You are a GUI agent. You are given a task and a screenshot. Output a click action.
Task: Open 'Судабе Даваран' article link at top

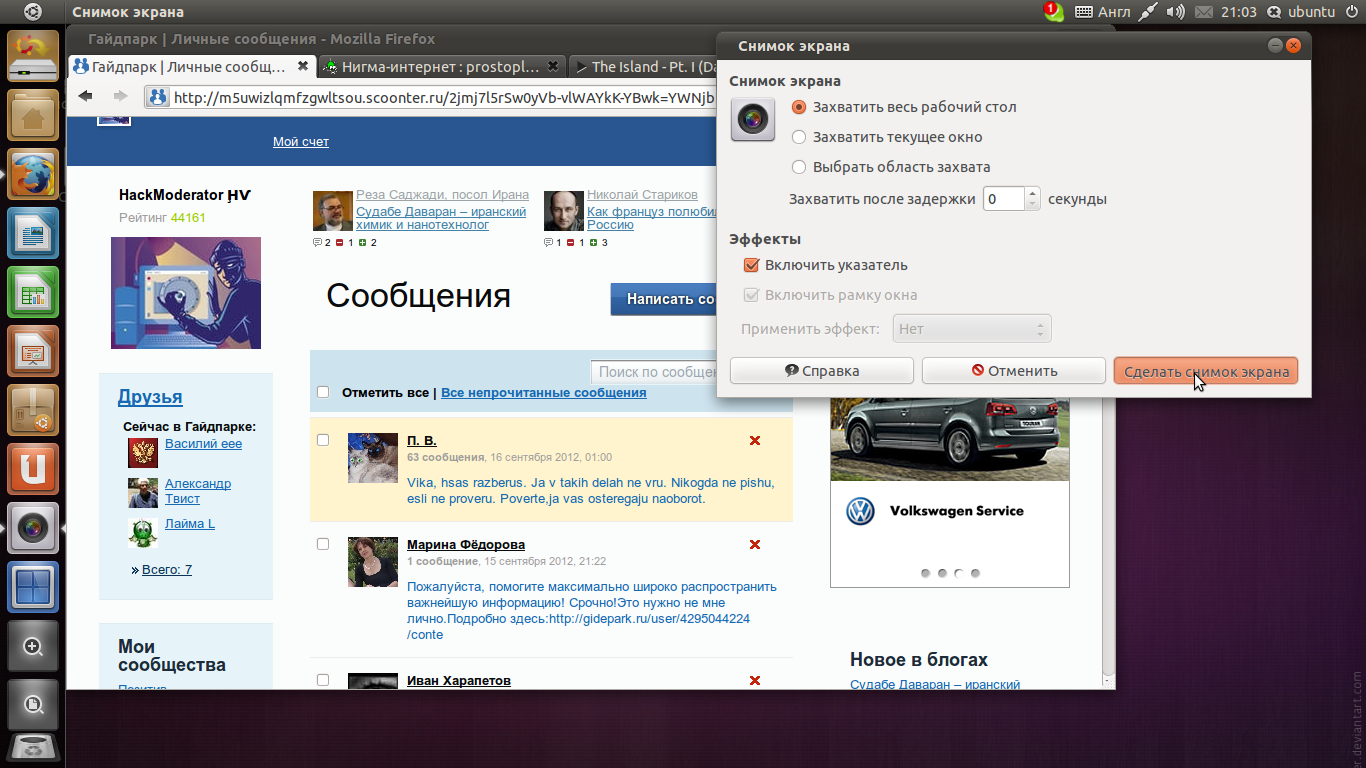pos(441,218)
